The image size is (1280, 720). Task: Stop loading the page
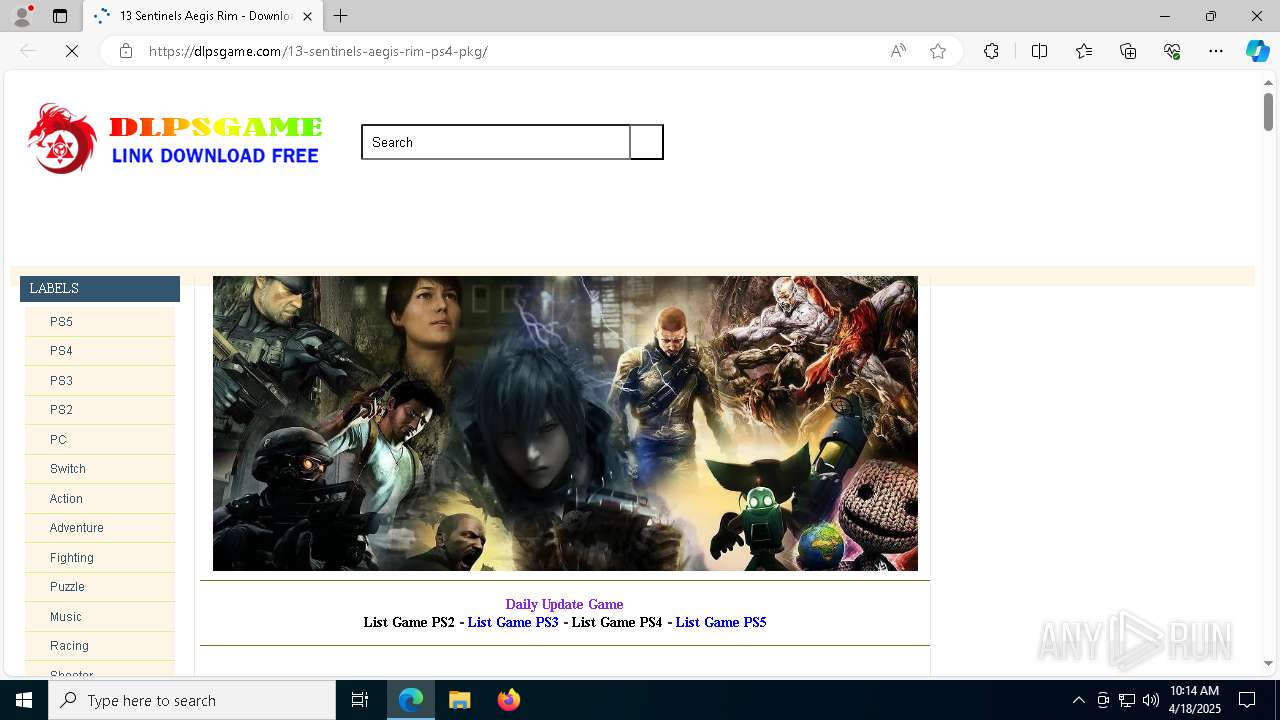coord(72,51)
